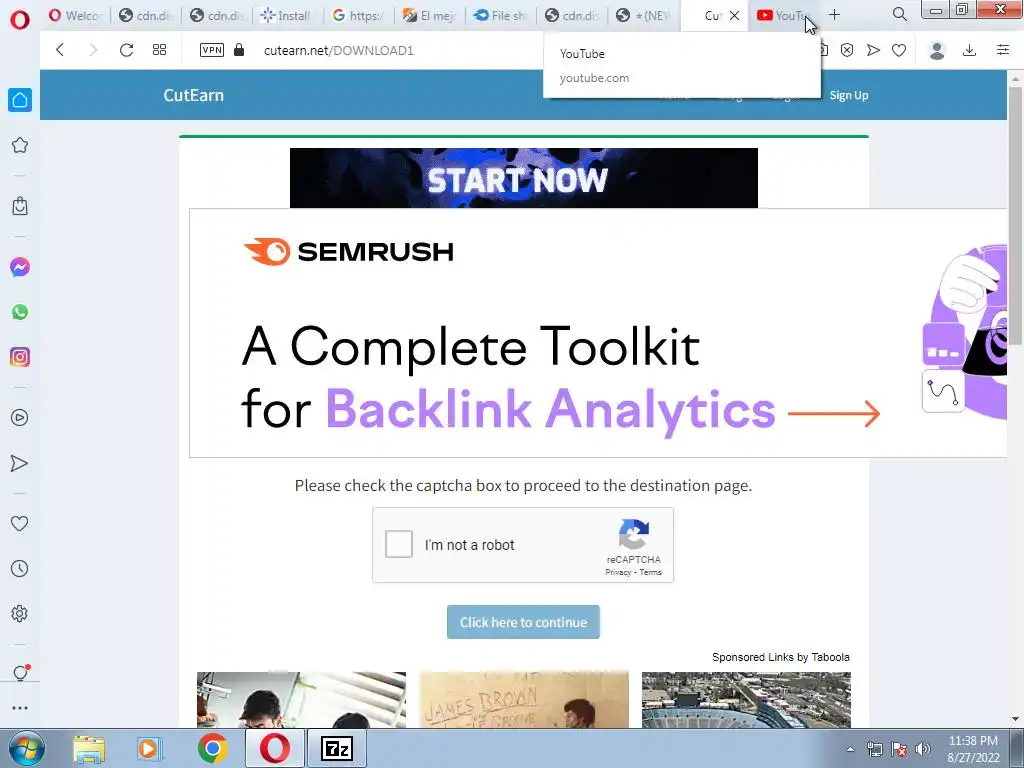Open sidebar Shopping bag icon
Image resolution: width=1024 pixels, height=768 pixels.
pyautogui.click(x=20, y=206)
